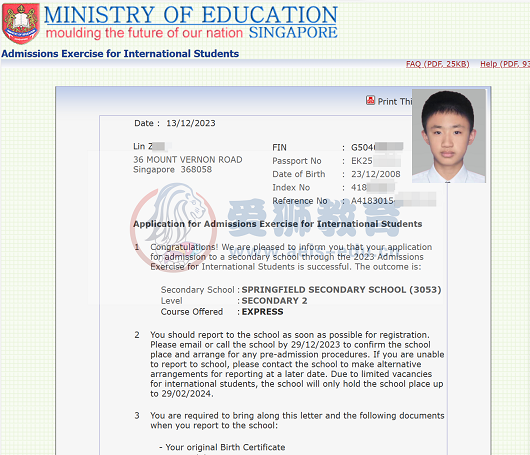This screenshot has height=455, width=530.
Task: Click the tagline 'moulding the future of our nation'
Action: 144,33
